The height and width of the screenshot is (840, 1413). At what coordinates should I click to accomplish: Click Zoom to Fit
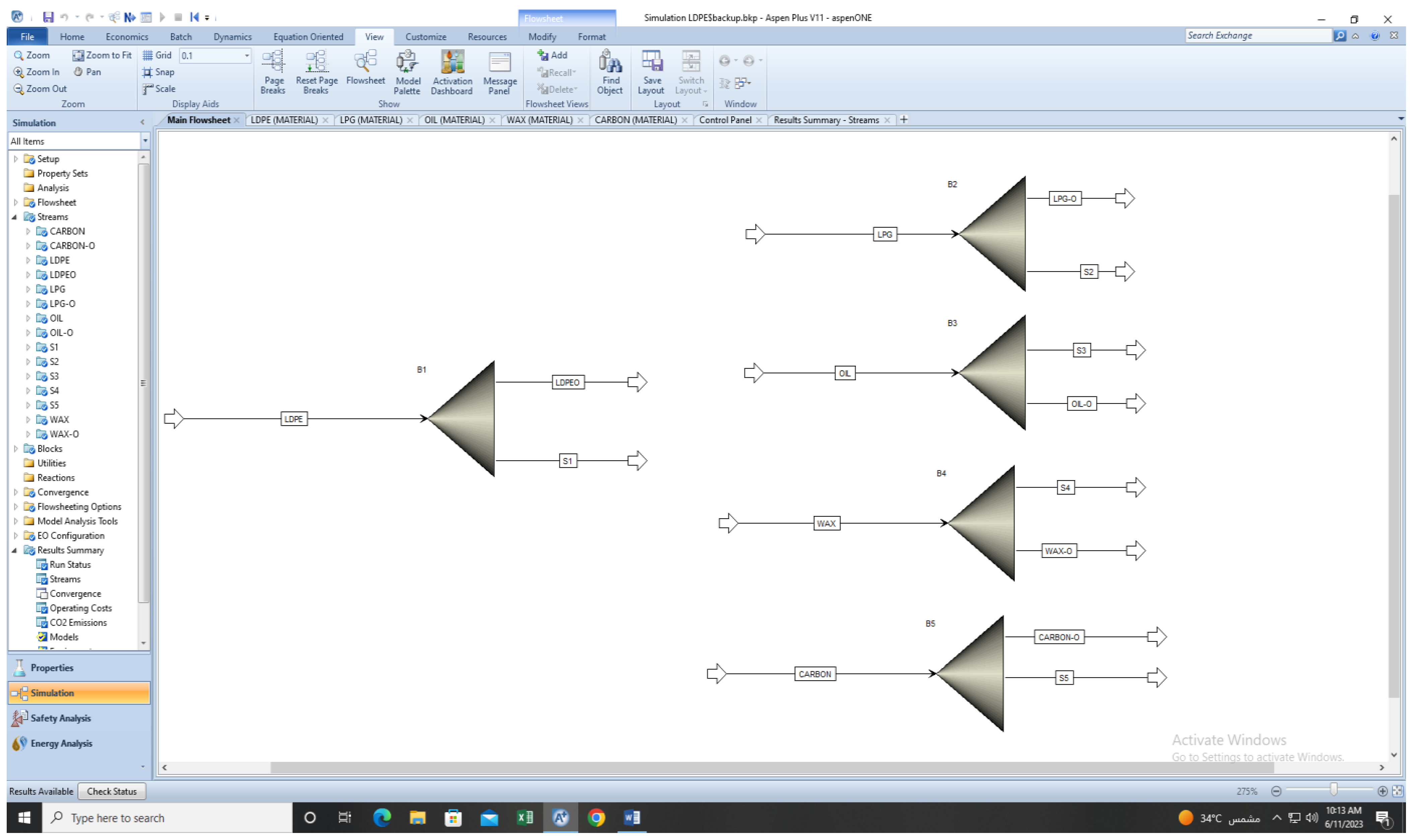click(102, 55)
